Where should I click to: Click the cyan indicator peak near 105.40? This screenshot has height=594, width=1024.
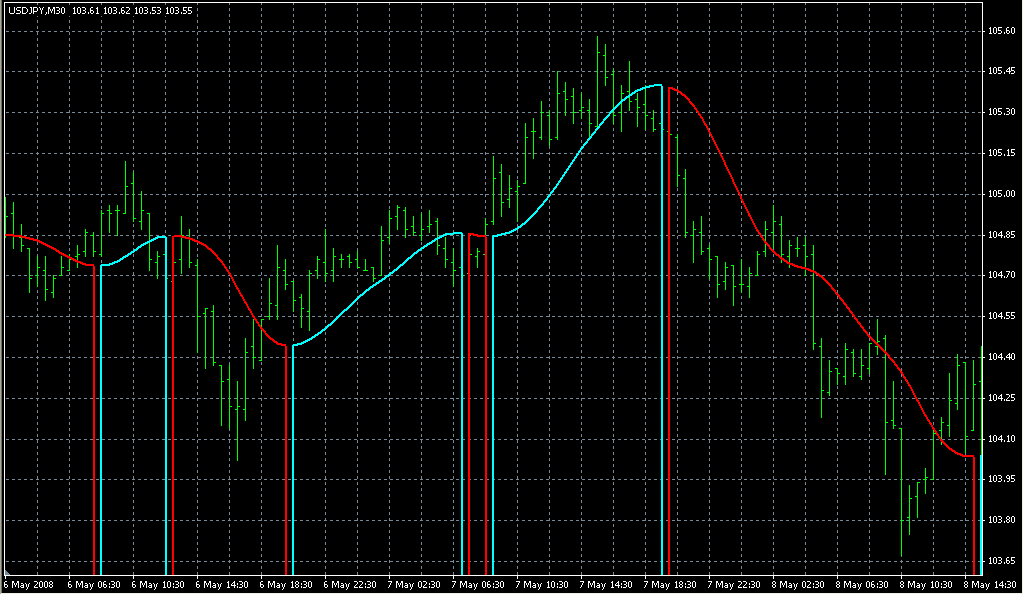click(655, 86)
